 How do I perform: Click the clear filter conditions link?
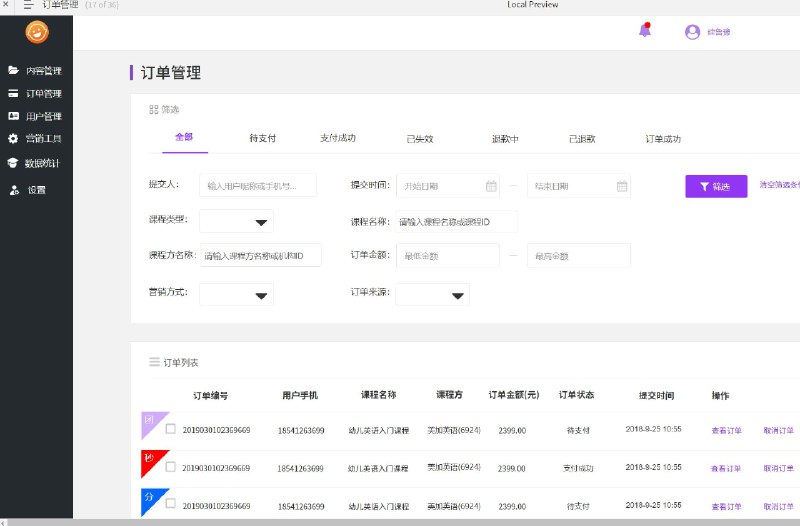pos(780,185)
